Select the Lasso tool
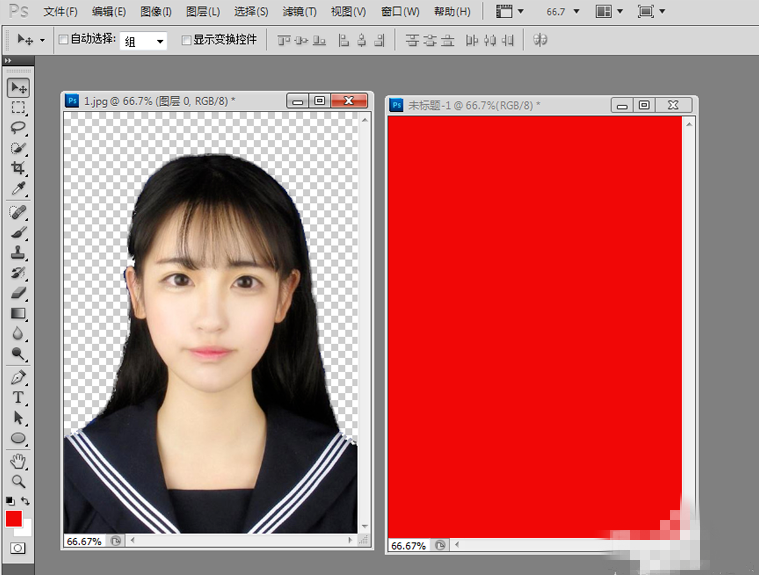This screenshot has height=575, width=759. click(18, 127)
